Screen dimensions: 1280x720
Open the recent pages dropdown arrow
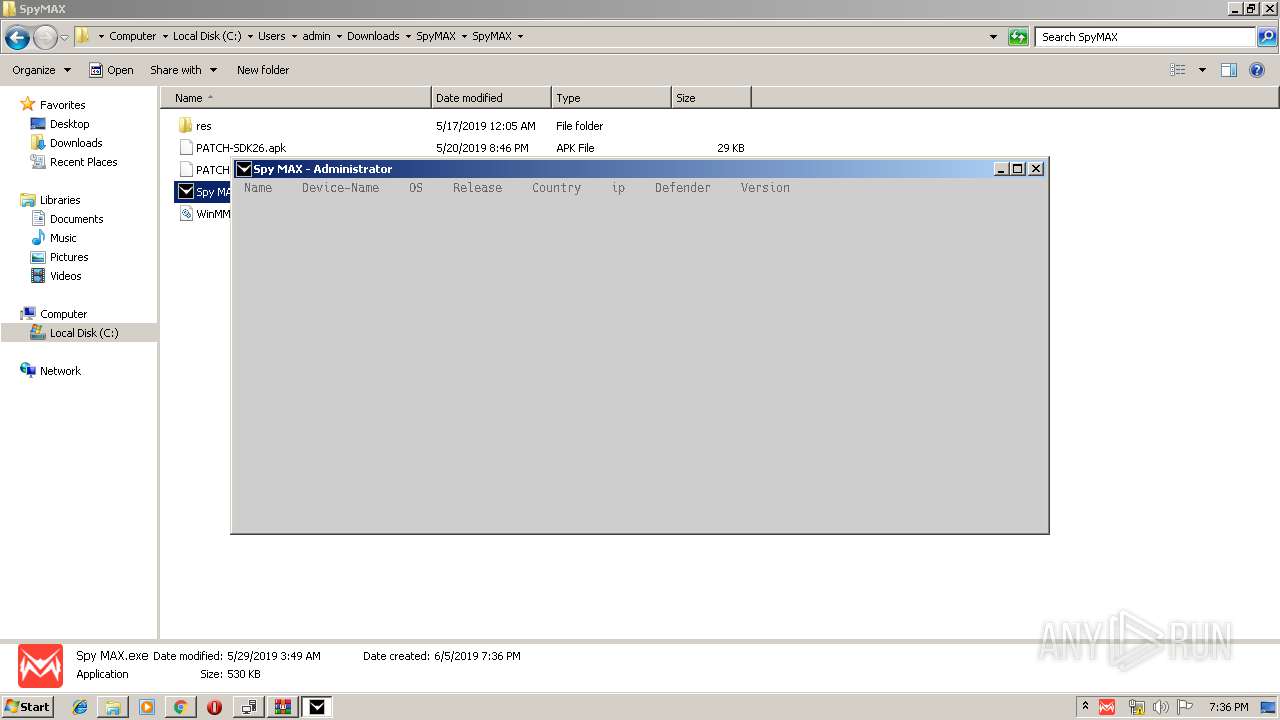[65, 38]
